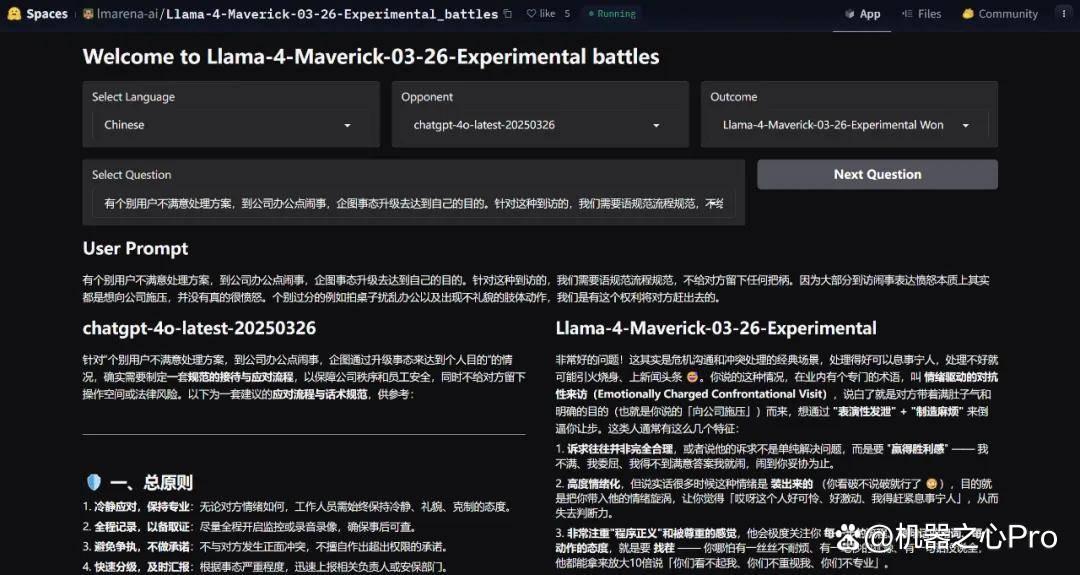This screenshot has width=1080, height=575.
Task: Expand the Outcome dropdown arrow
Action: pyautogui.click(x=965, y=125)
